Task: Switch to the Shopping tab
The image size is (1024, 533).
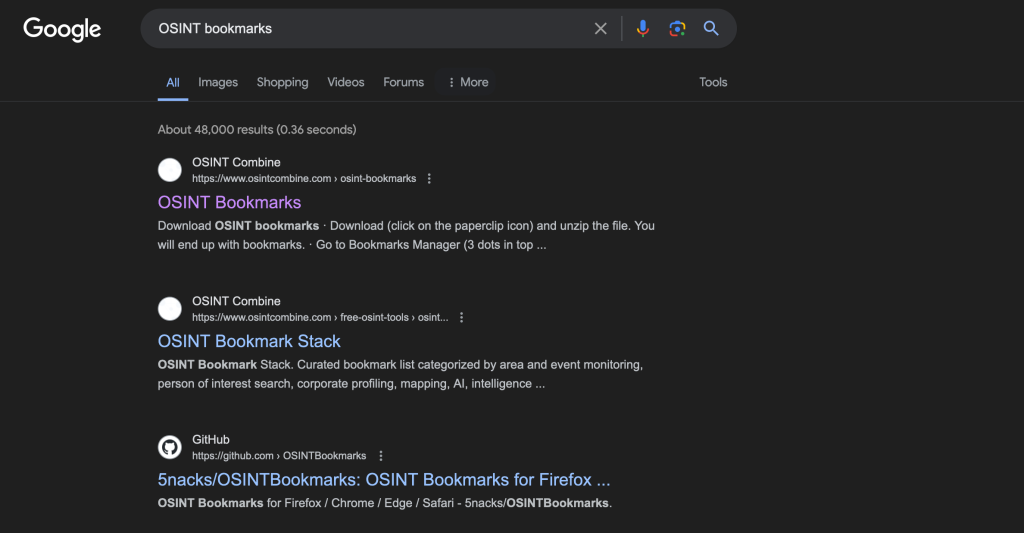Action: tap(282, 82)
